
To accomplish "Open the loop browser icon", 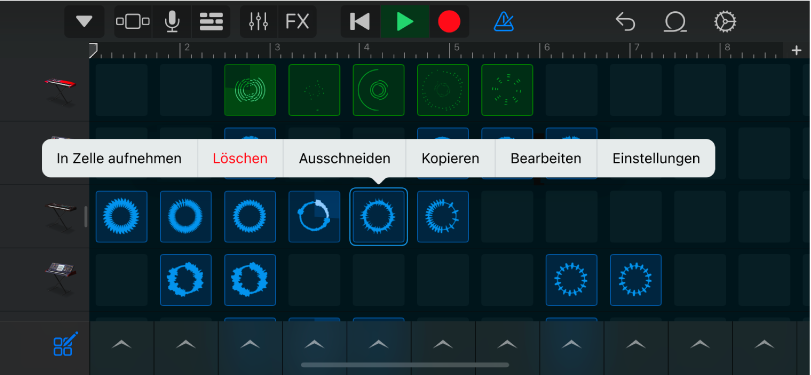I will [675, 22].
